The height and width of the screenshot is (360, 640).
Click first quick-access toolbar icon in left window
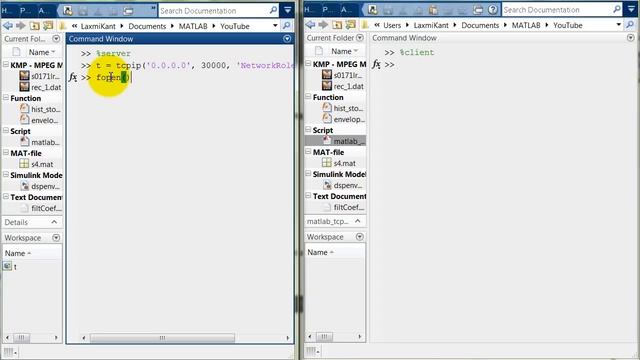coord(68,11)
